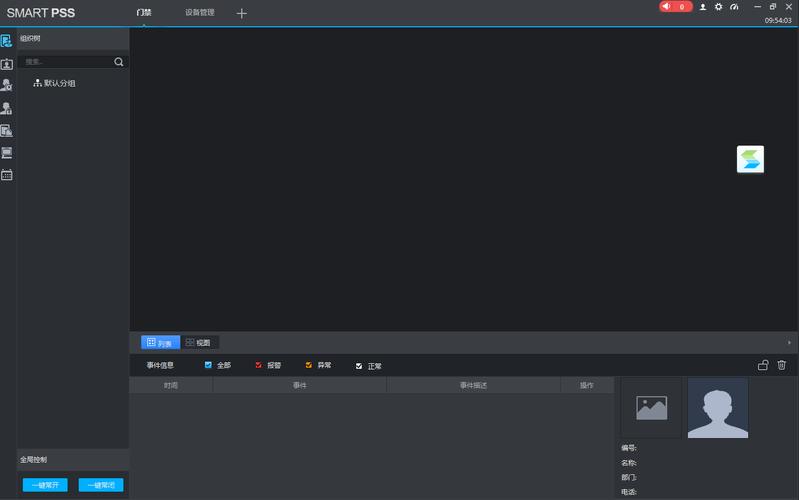The height and width of the screenshot is (500, 799).
Task: Add a new tab with plus icon
Action: click(x=242, y=13)
